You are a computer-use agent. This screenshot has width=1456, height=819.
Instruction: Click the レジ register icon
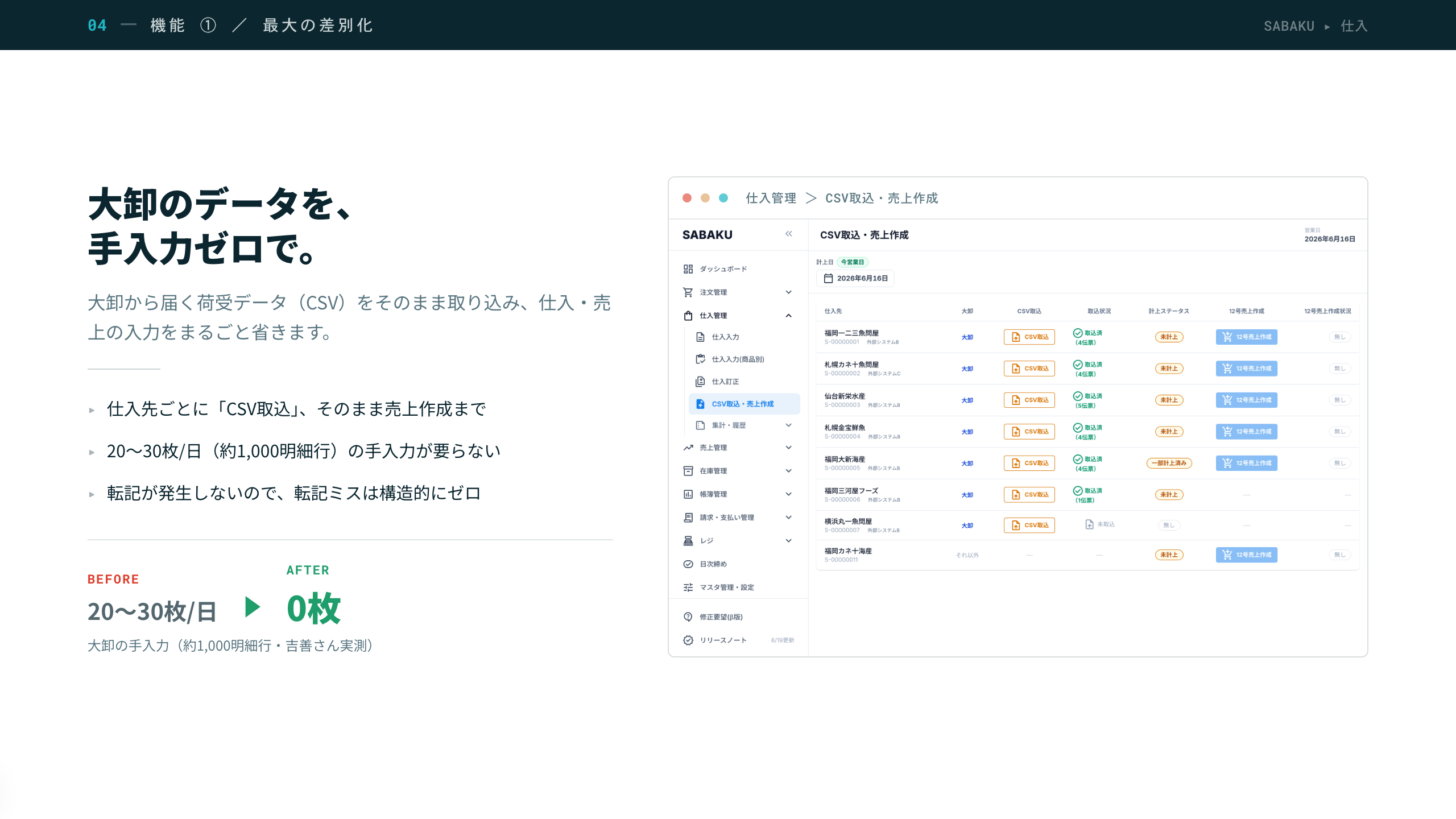(x=688, y=541)
